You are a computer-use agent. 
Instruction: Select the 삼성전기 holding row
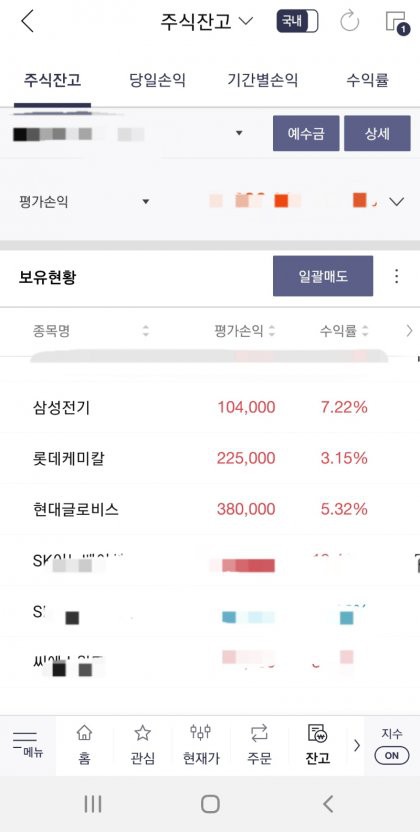tap(210, 408)
